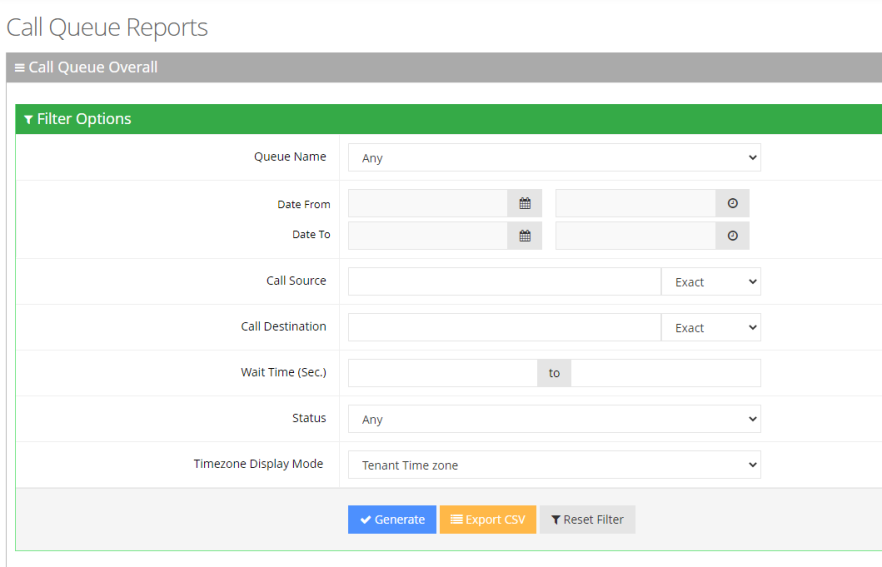Click into the Call Destination text field
Viewport: 882px width, 567px height.
(x=504, y=328)
